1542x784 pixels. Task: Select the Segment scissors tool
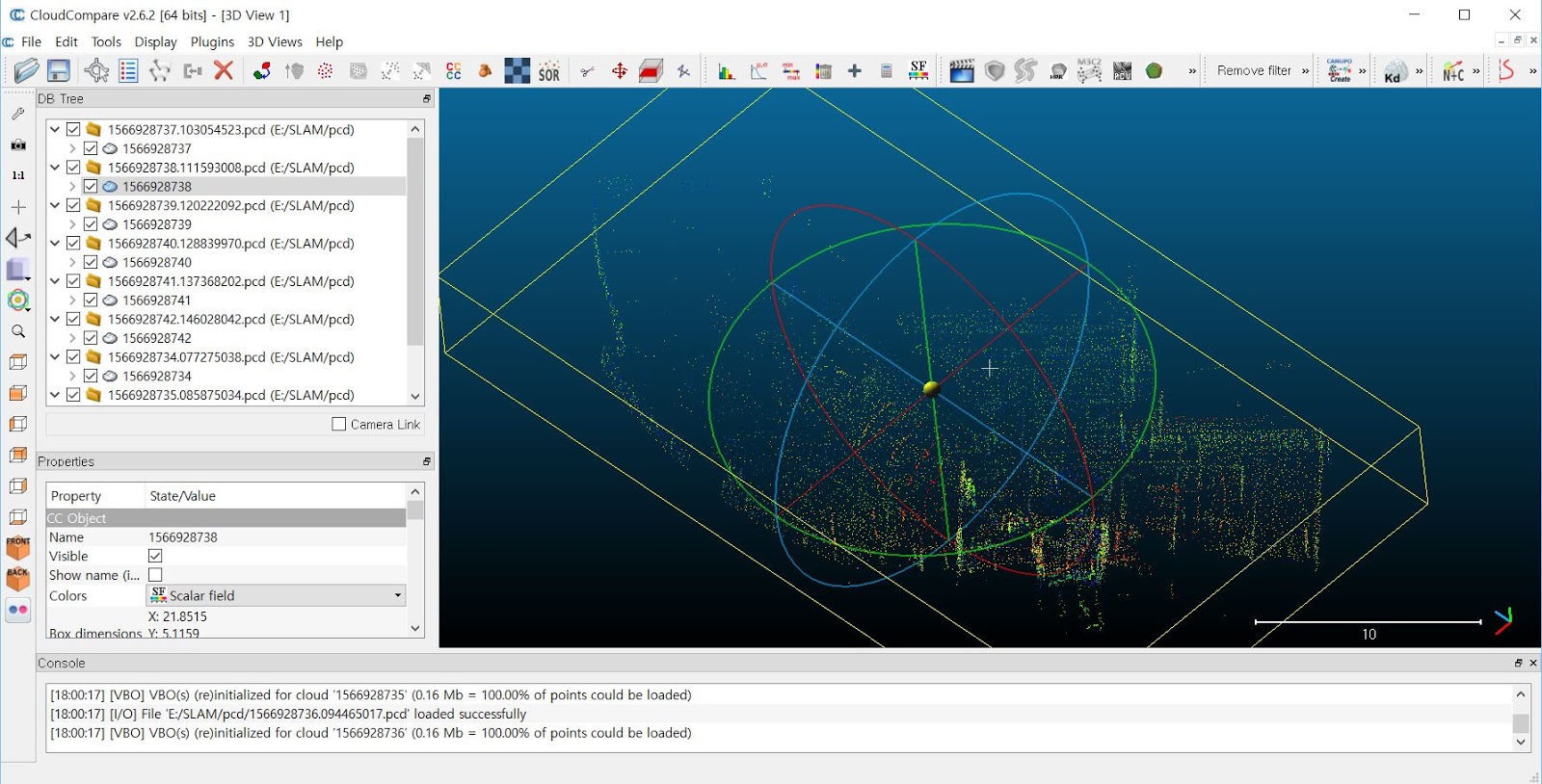[587, 71]
